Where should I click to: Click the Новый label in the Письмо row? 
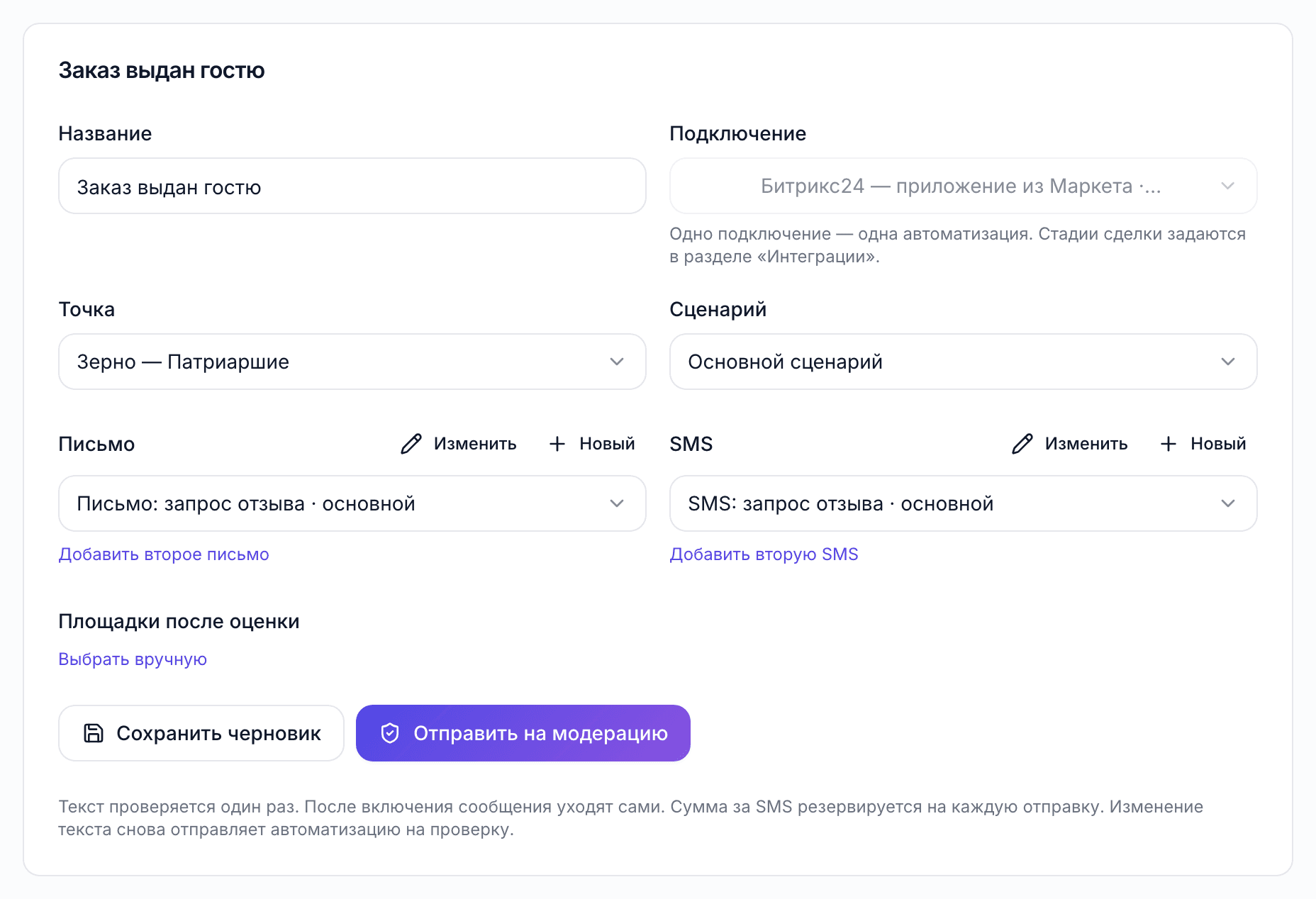[607, 444]
